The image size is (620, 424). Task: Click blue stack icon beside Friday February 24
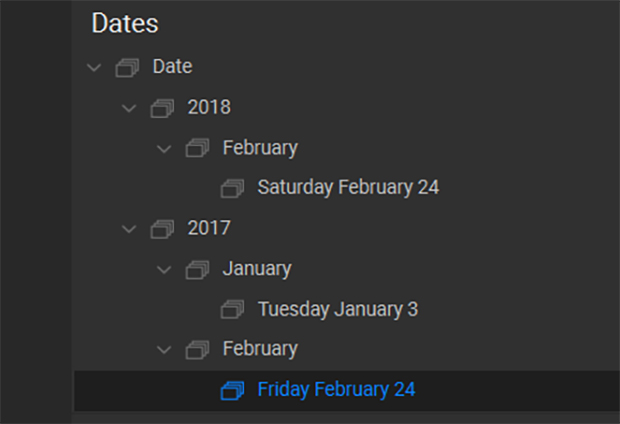point(232,390)
